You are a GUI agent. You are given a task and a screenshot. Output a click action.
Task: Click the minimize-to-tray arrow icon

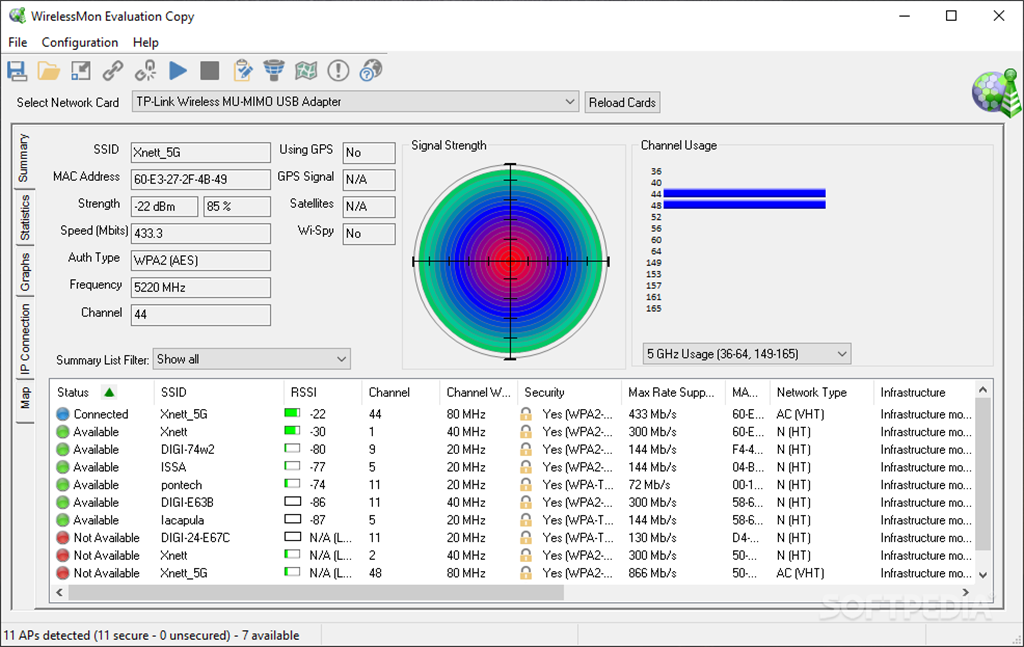81,71
